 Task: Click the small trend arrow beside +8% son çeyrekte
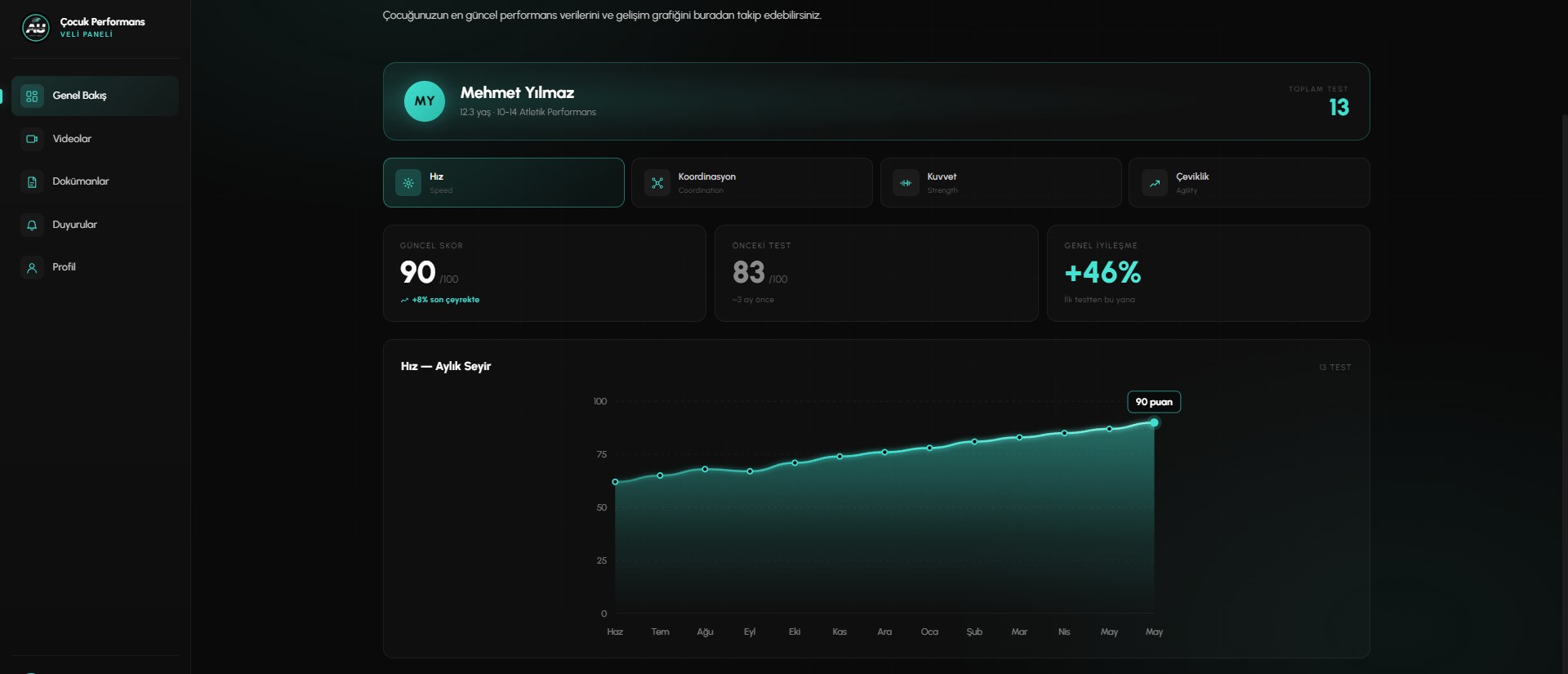pyautogui.click(x=404, y=300)
